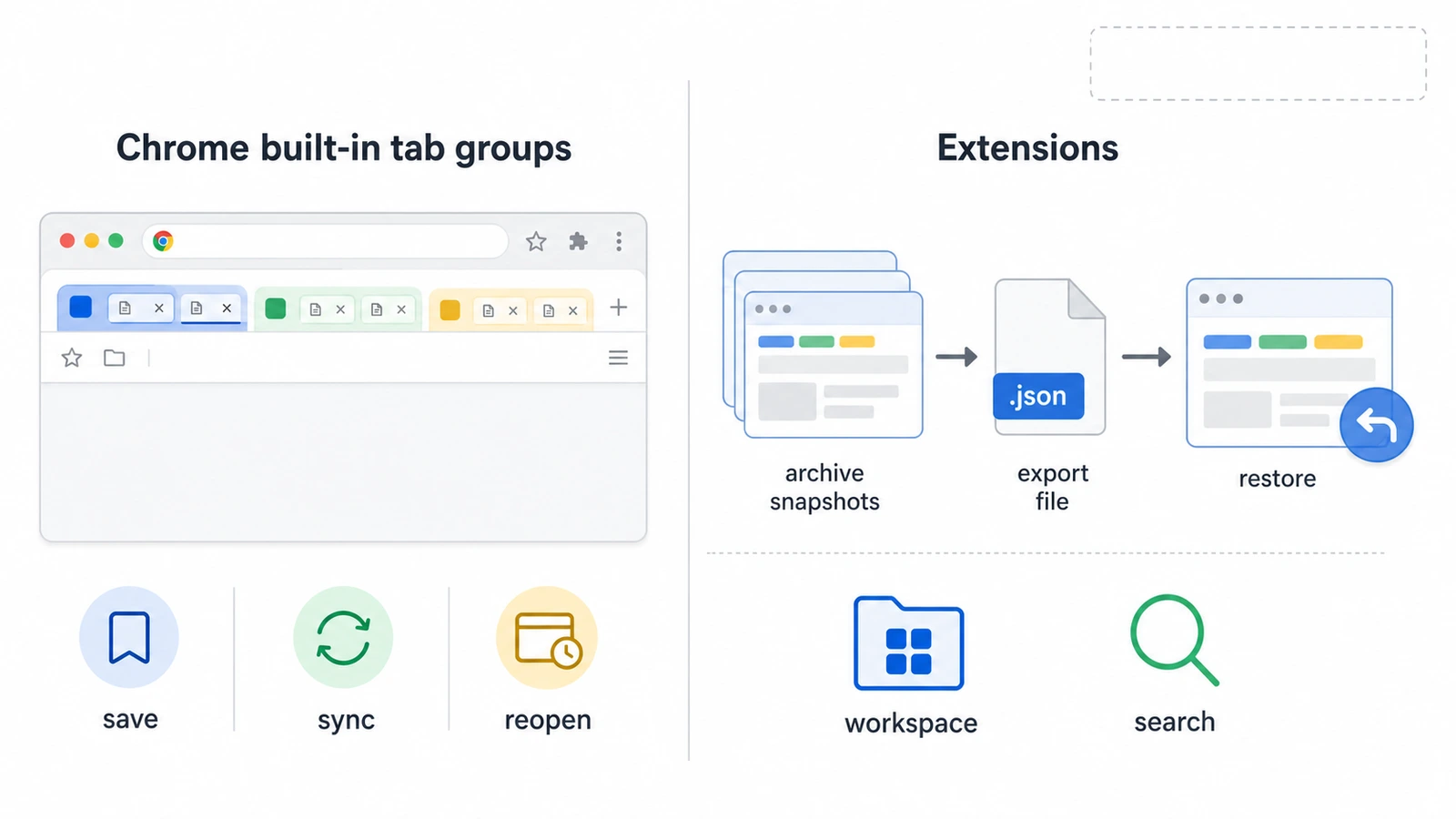
Task: Click the restored browser window thumbnail
Action: pos(1289,362)
